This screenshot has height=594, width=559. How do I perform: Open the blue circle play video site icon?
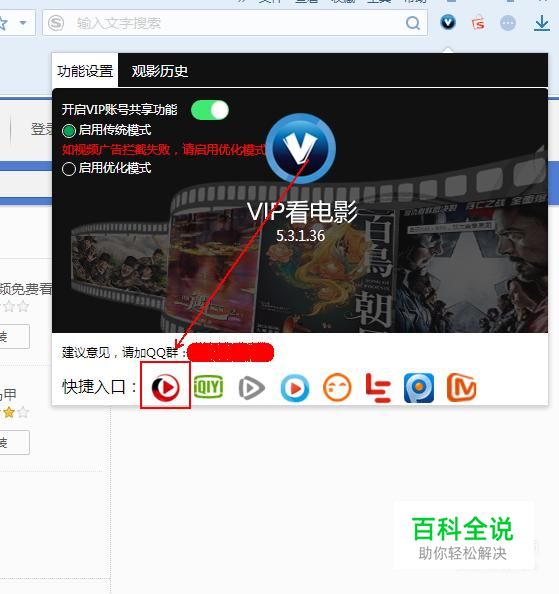[295, 388]
